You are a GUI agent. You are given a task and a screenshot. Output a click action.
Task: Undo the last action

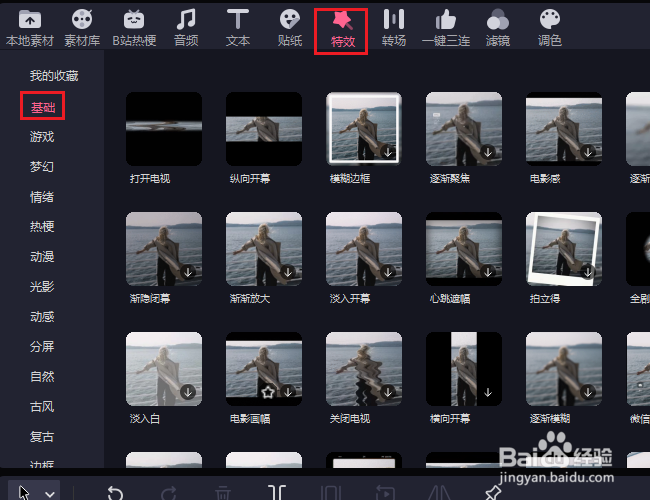[x=115, y=493]
